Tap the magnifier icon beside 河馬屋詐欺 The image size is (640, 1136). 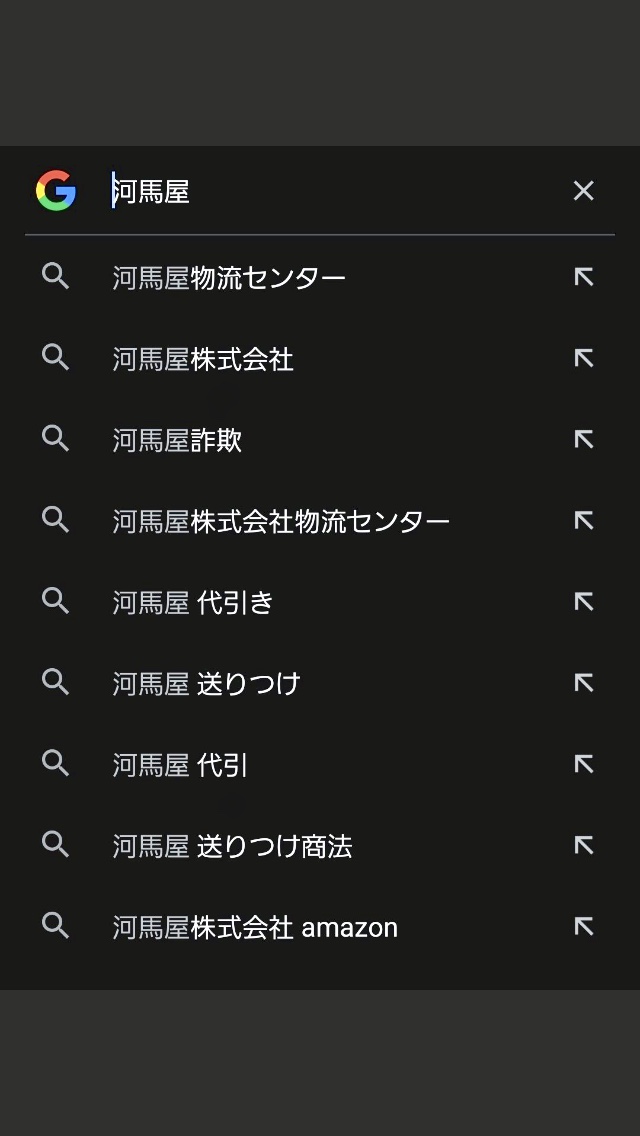[56, 439]
